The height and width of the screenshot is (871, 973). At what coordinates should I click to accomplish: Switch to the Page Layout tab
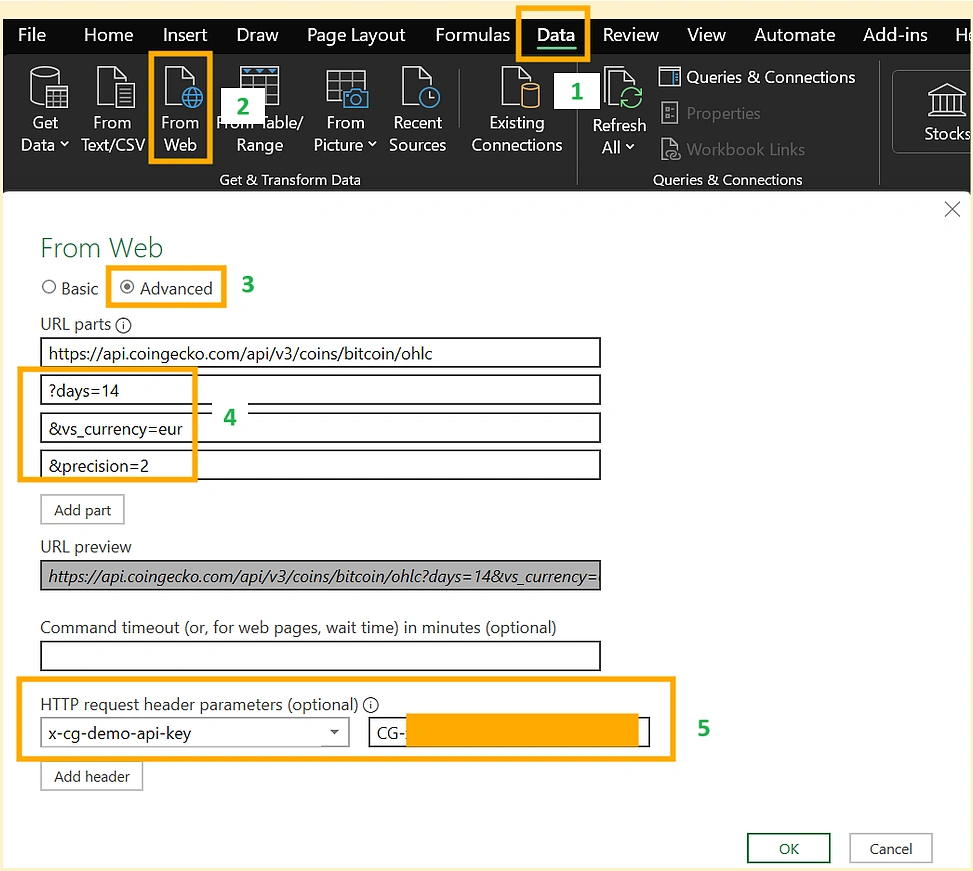point(356,35)
